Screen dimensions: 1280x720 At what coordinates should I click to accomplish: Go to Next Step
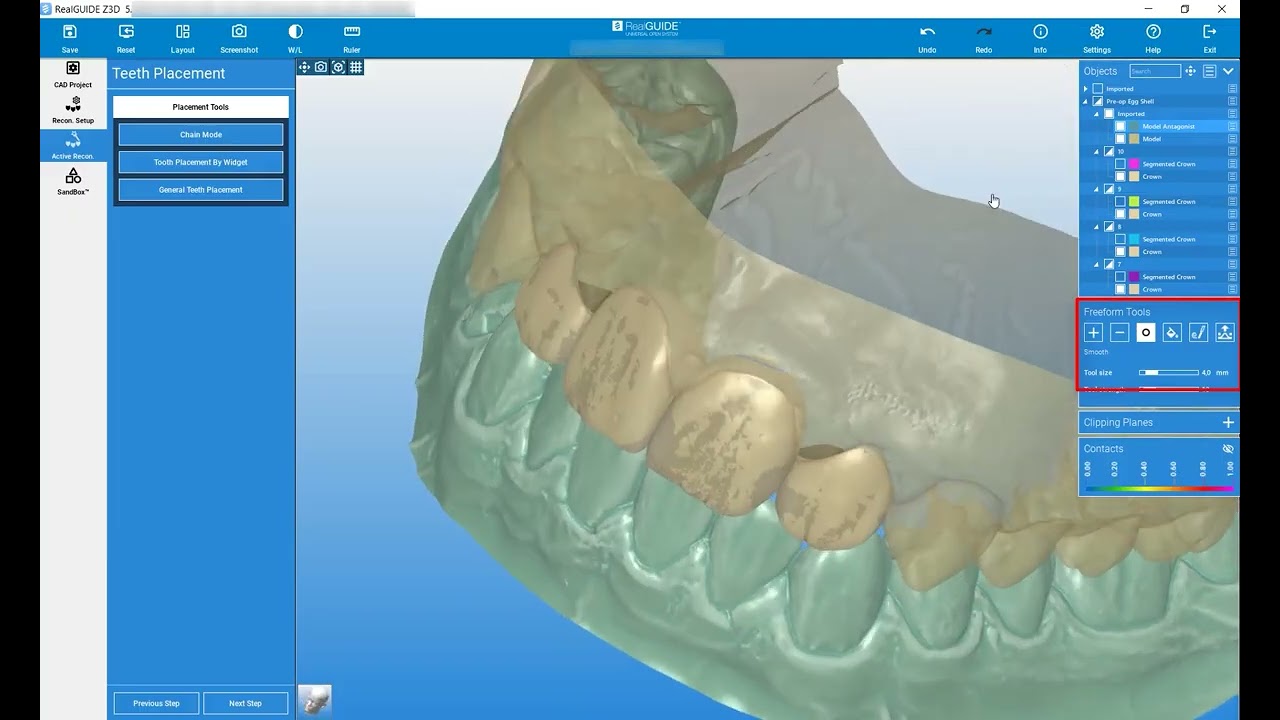[x=245, y=703]
